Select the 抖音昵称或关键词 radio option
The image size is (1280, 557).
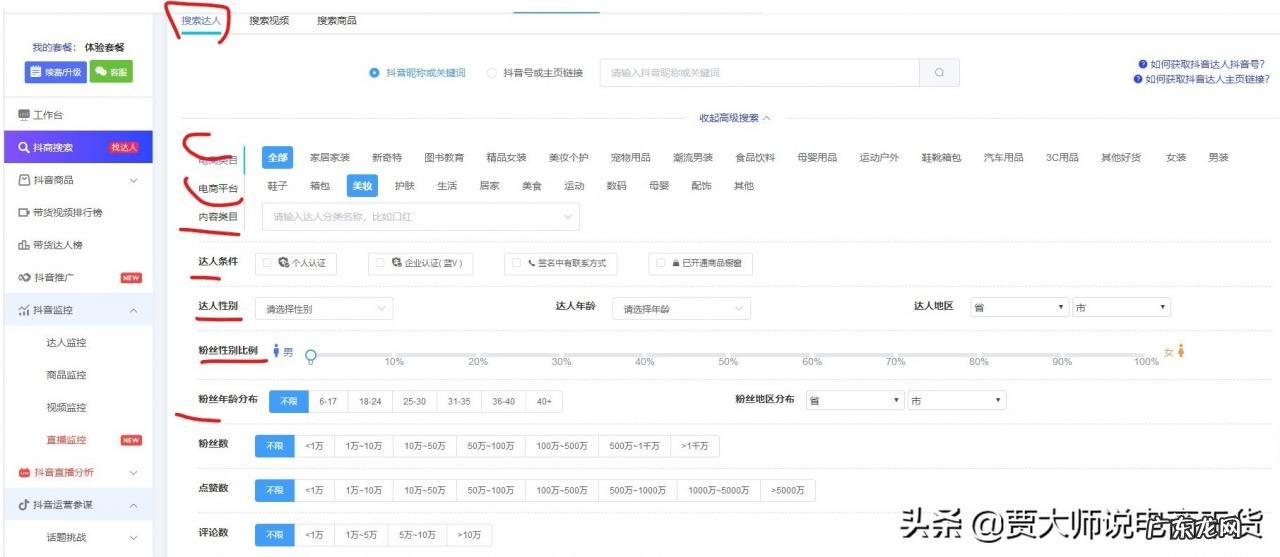point(374,73)
